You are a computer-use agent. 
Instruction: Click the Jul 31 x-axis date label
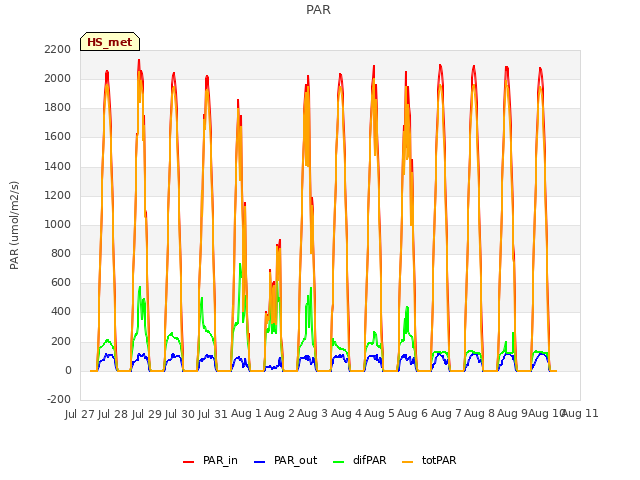coord(213,414)
